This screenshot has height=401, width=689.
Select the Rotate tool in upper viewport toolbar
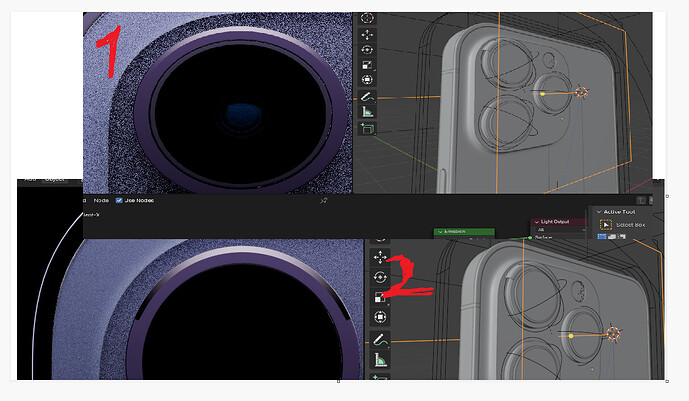tap(367, 50)
